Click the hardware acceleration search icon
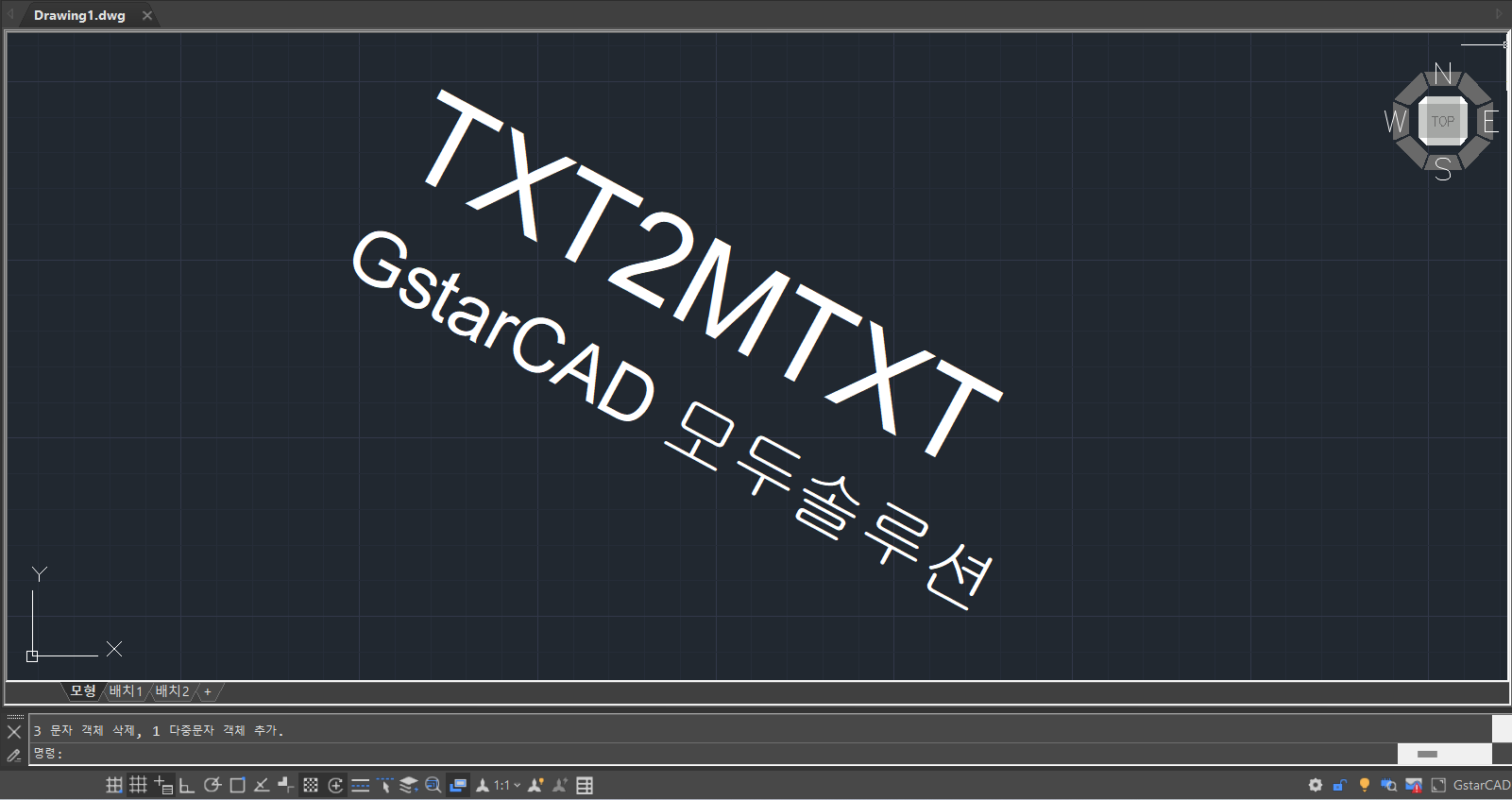This screenshot has width=1512, height=800. coord(1388,785)
